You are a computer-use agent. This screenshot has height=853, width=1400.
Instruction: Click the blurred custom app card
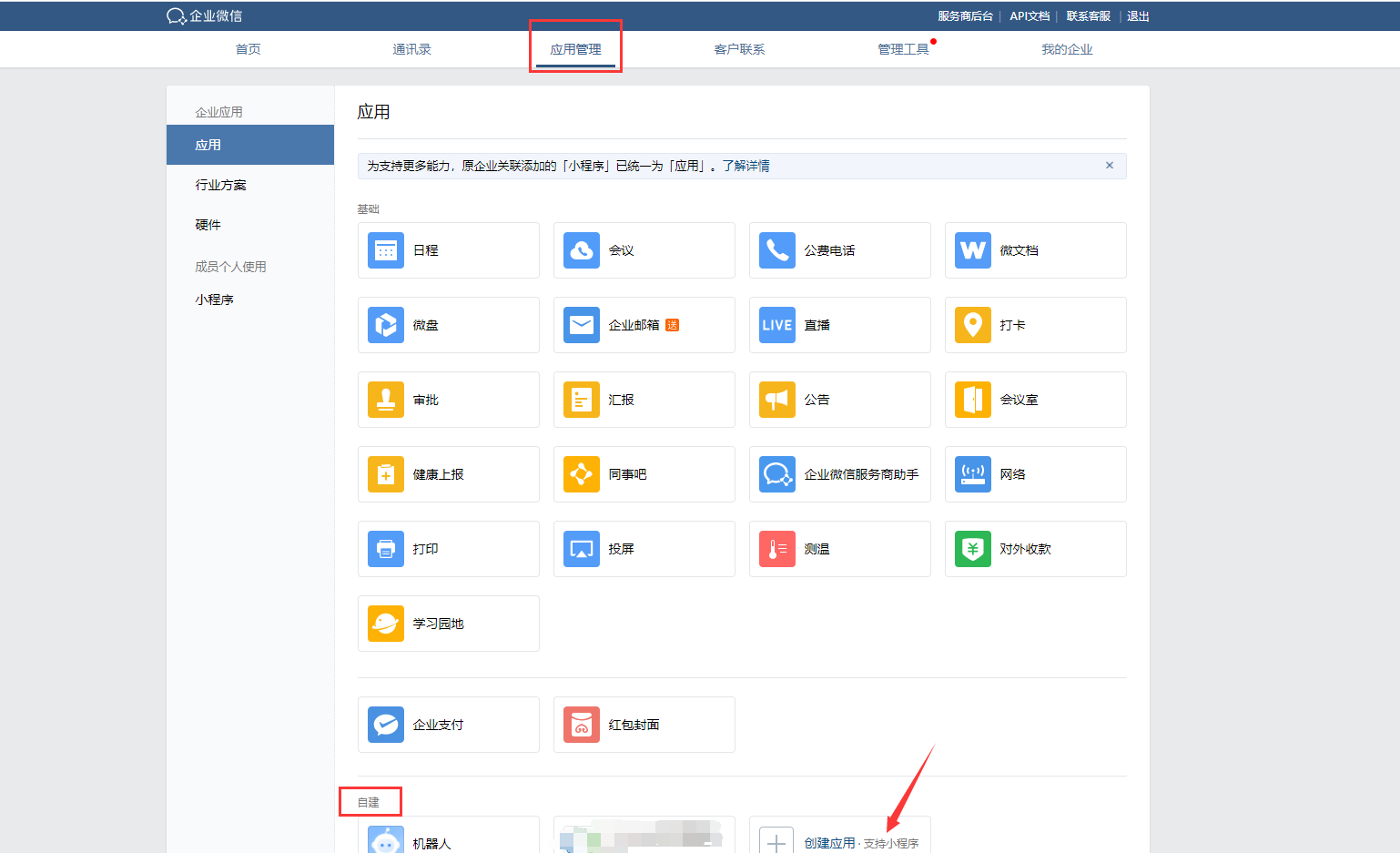click(x=644, y=835)
